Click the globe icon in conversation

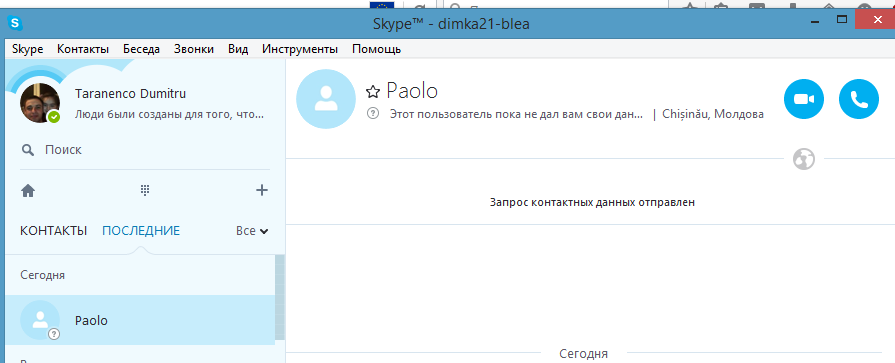coord(804,159)
